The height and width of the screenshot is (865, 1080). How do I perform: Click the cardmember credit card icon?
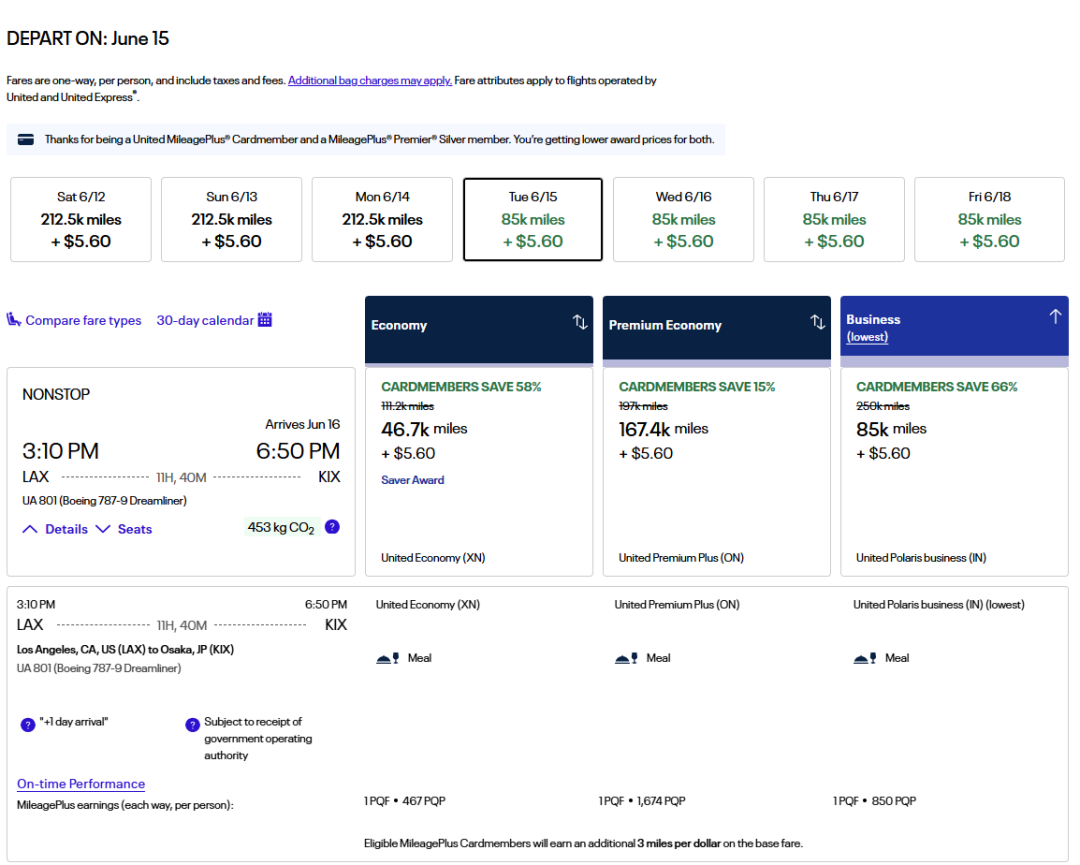pyautogui.click(x=25, y=139)
